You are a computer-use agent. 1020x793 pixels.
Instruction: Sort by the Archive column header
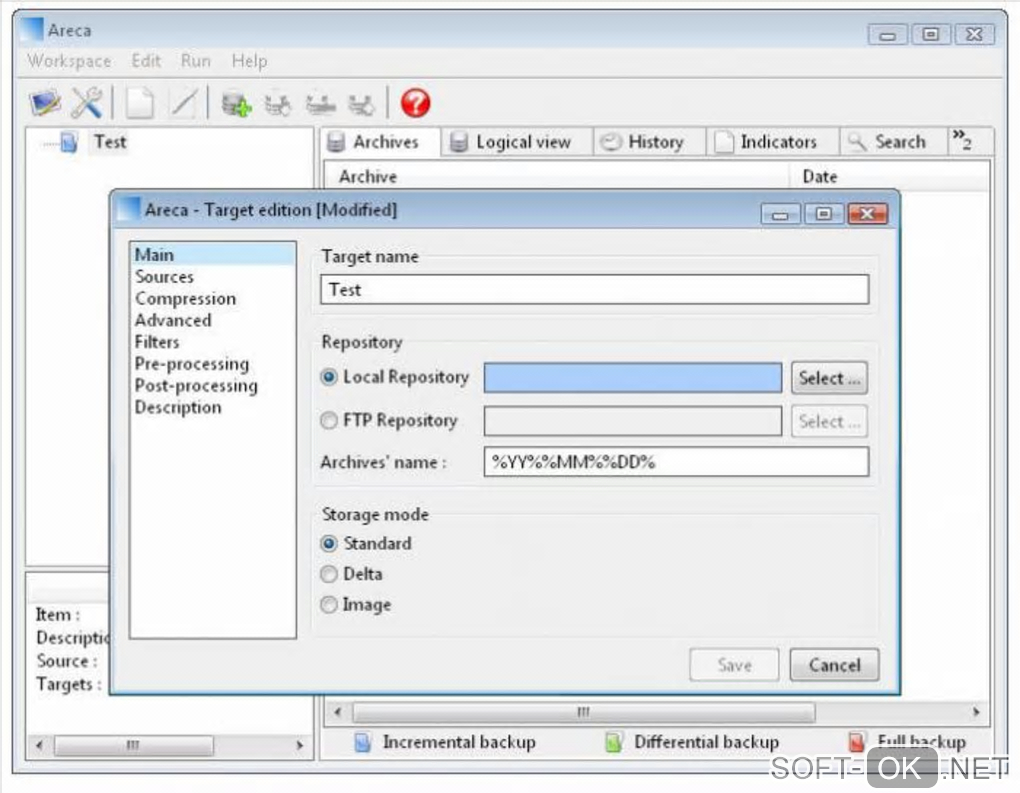coord(556,176)
